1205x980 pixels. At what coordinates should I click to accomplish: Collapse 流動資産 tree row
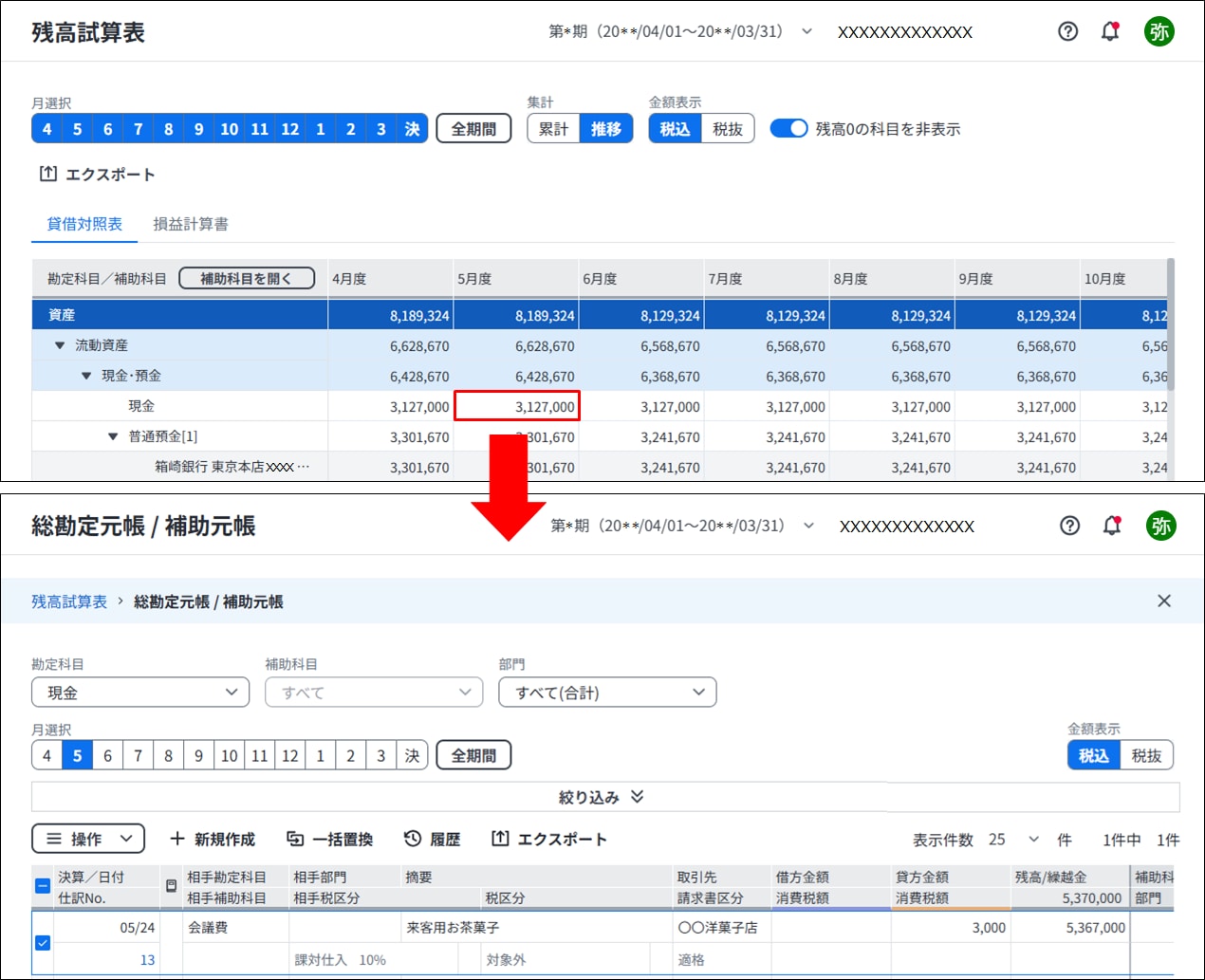tap(60, 345)
